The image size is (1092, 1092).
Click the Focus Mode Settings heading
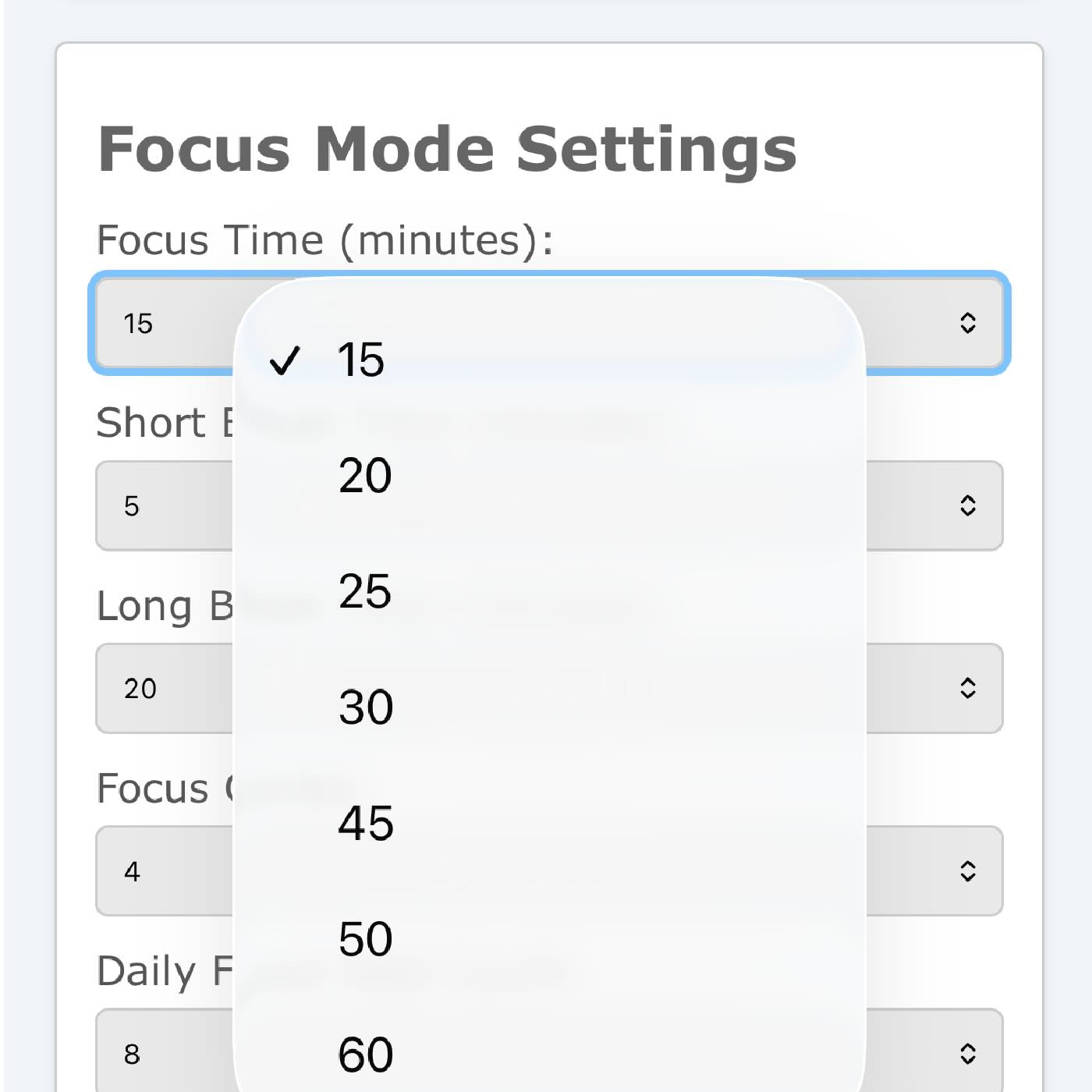(x=447, y=149)
